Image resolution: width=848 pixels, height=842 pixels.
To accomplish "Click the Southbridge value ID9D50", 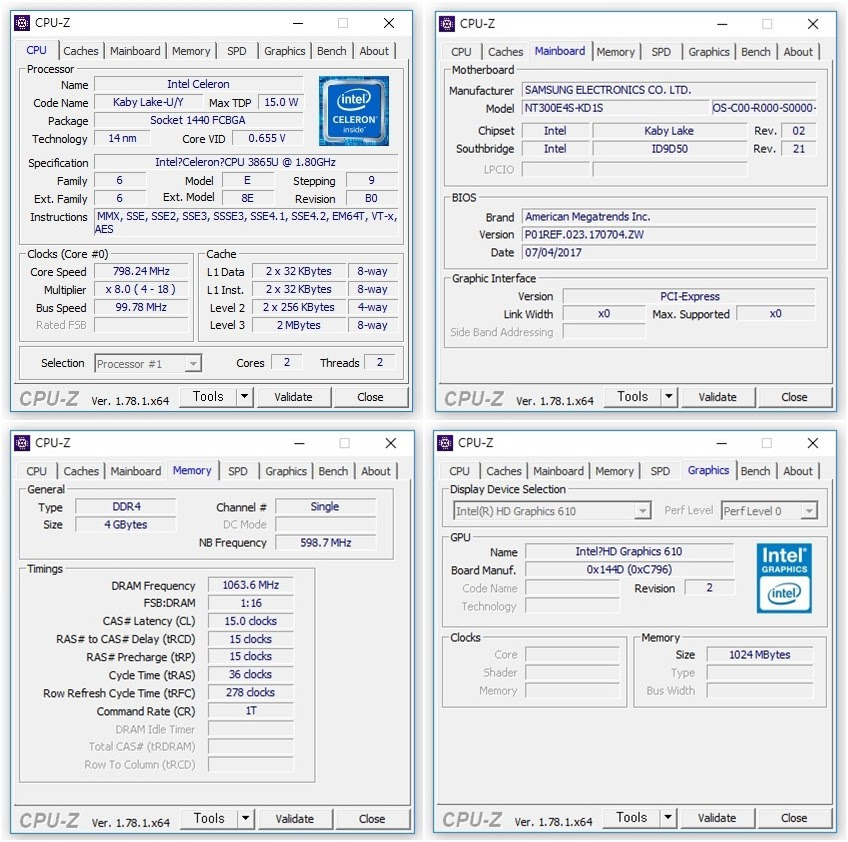I will pyautogui.click(x=670, y=149).
